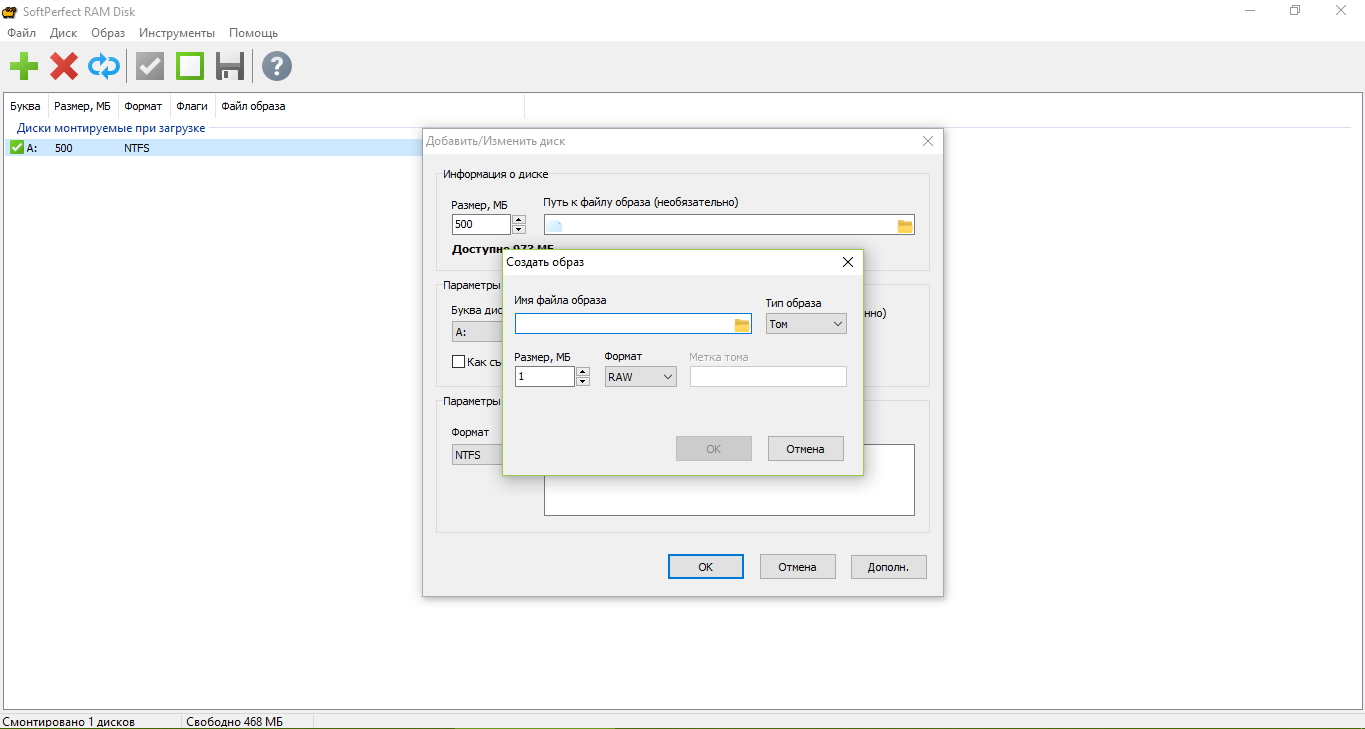Open the disk letter dropdown showing A:
Viewport: 1365px width, 729px height.
tap(477, 331)
